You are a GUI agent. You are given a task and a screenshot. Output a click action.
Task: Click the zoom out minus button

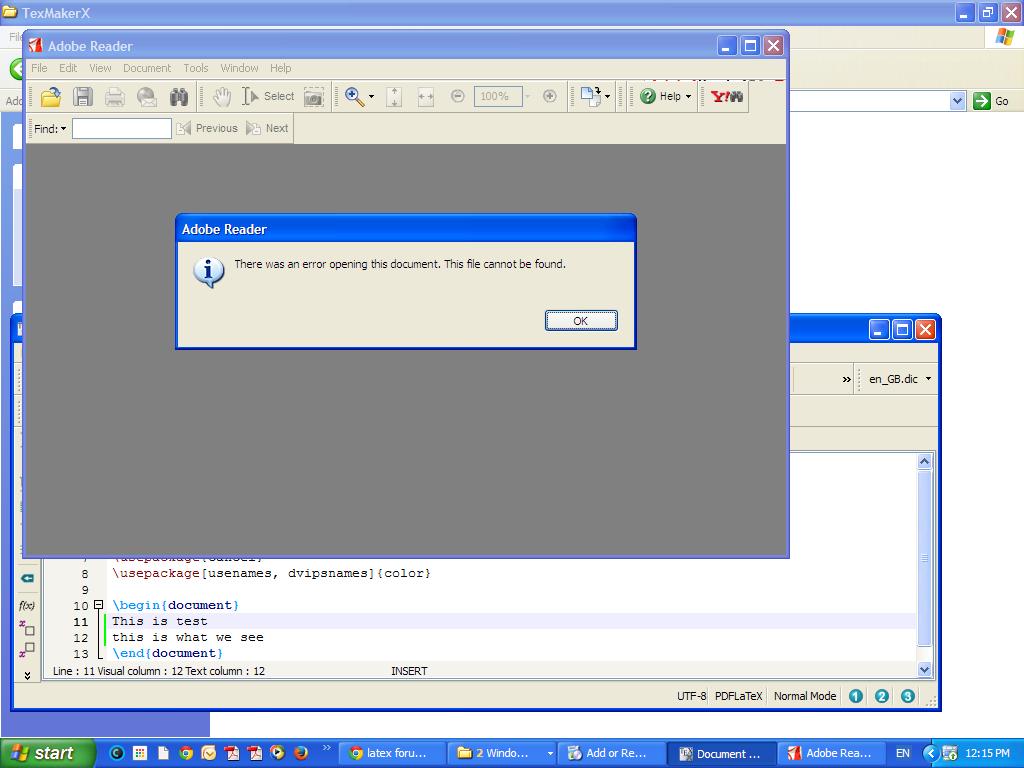(458, 97)
